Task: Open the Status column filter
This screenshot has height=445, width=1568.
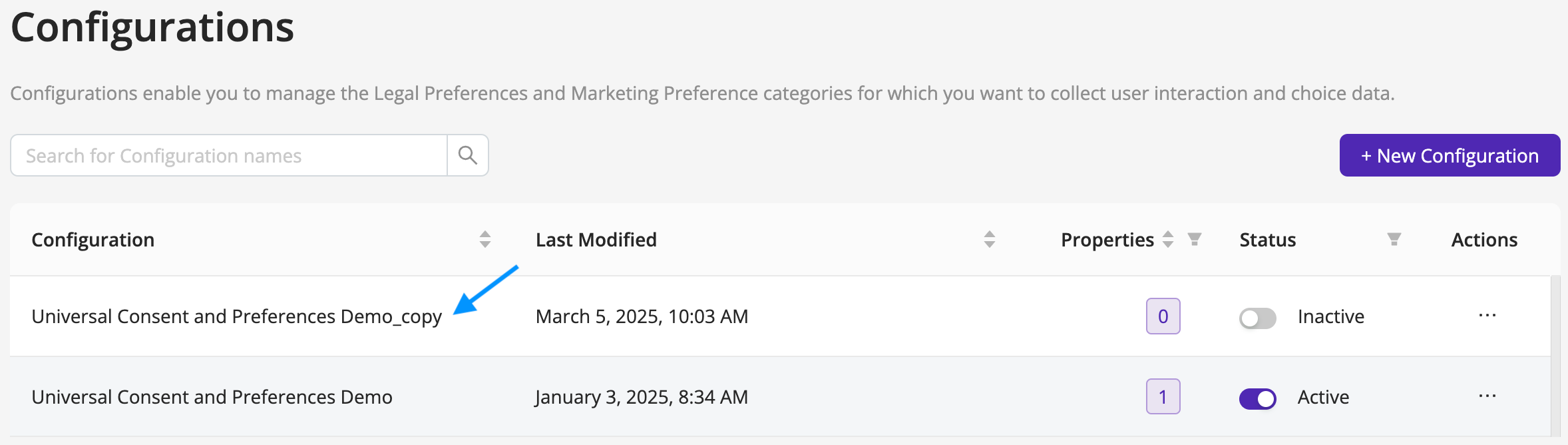Action: [x=1394, y=239]
